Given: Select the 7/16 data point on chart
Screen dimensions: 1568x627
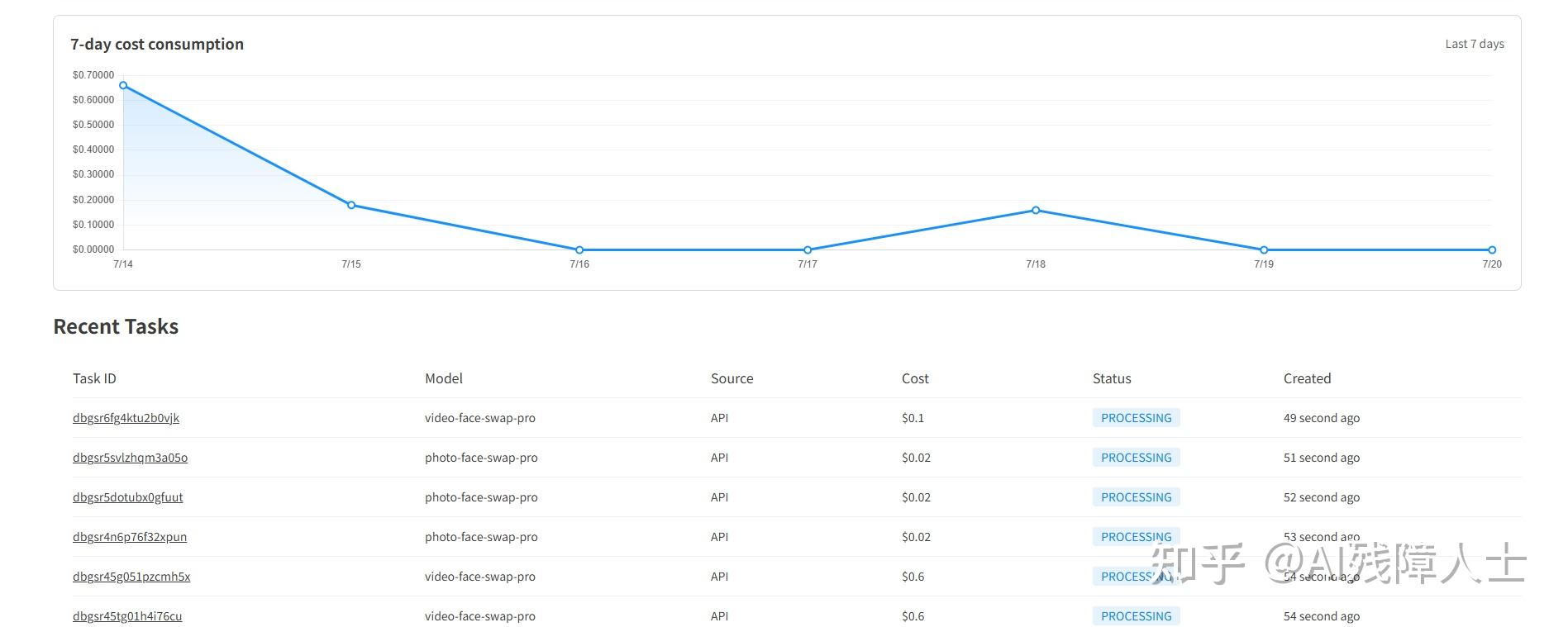Looking at the screenshot, I should pos(579,249).
